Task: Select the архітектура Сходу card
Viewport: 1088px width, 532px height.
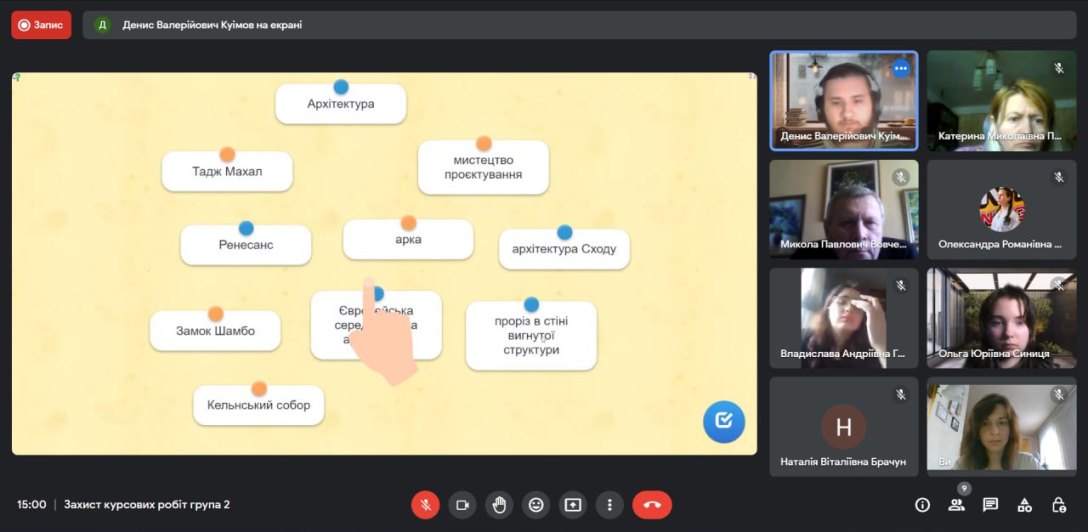Action: pos(564,249)
